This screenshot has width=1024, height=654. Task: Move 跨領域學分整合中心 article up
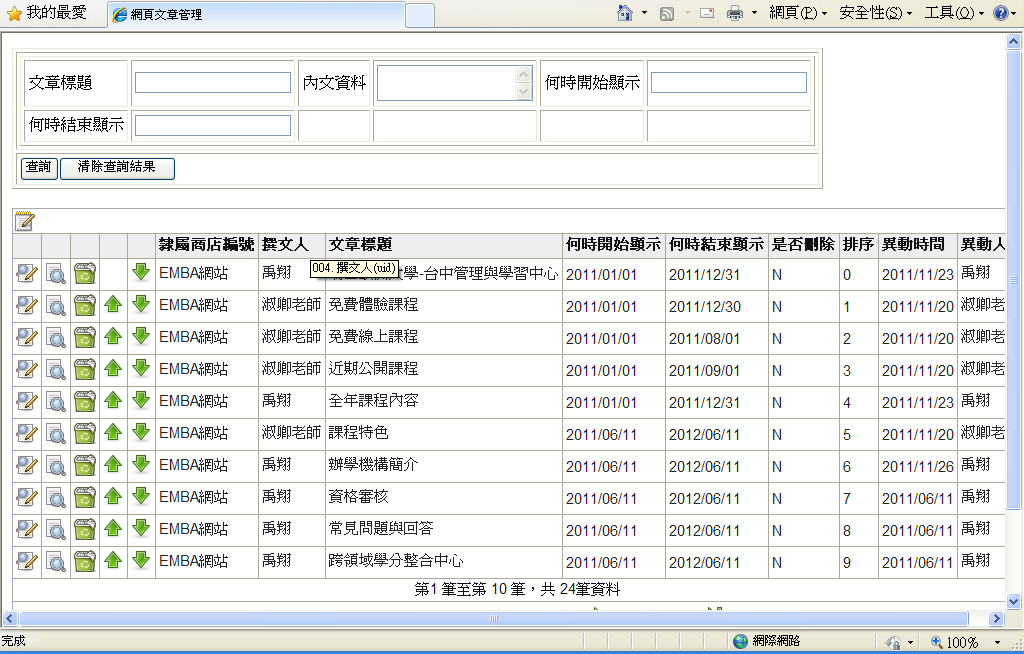tap(113, 562)
